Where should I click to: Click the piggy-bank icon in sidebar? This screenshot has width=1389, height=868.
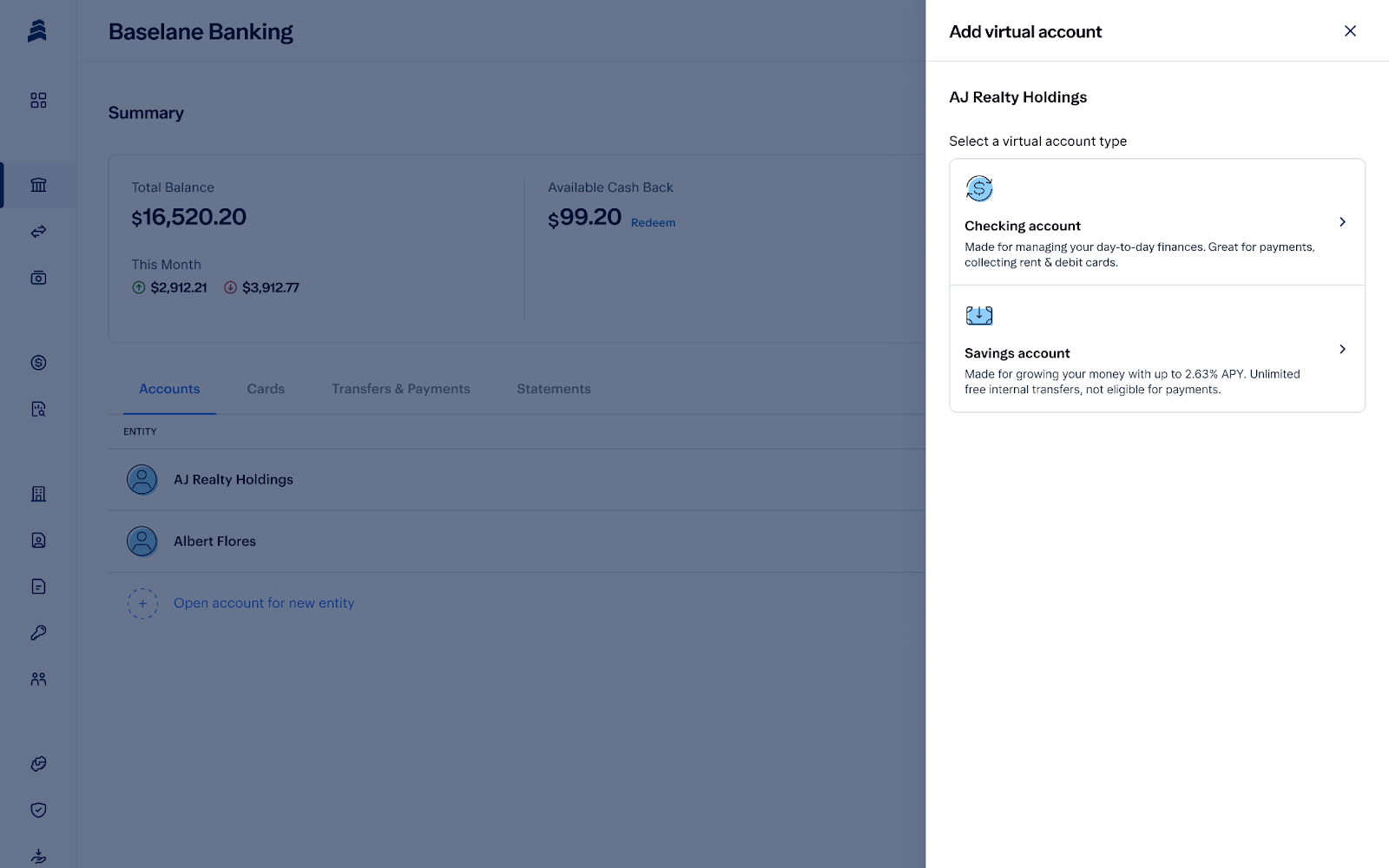click(x=38, y=764)
